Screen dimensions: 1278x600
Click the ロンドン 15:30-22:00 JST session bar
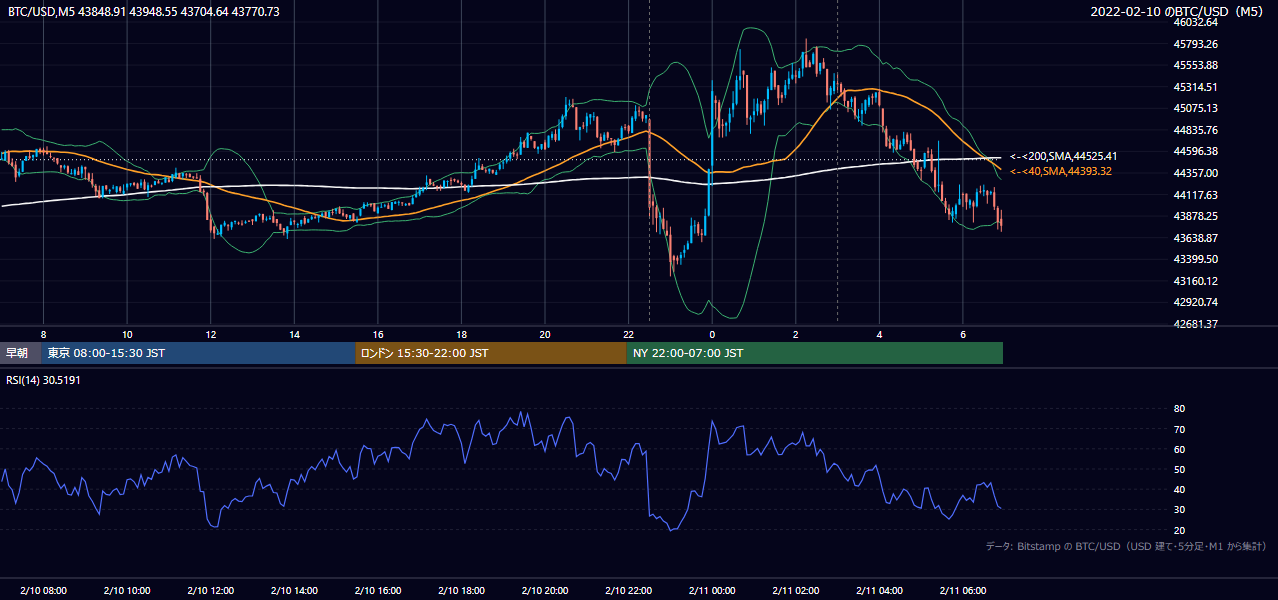tap(491, 353)
